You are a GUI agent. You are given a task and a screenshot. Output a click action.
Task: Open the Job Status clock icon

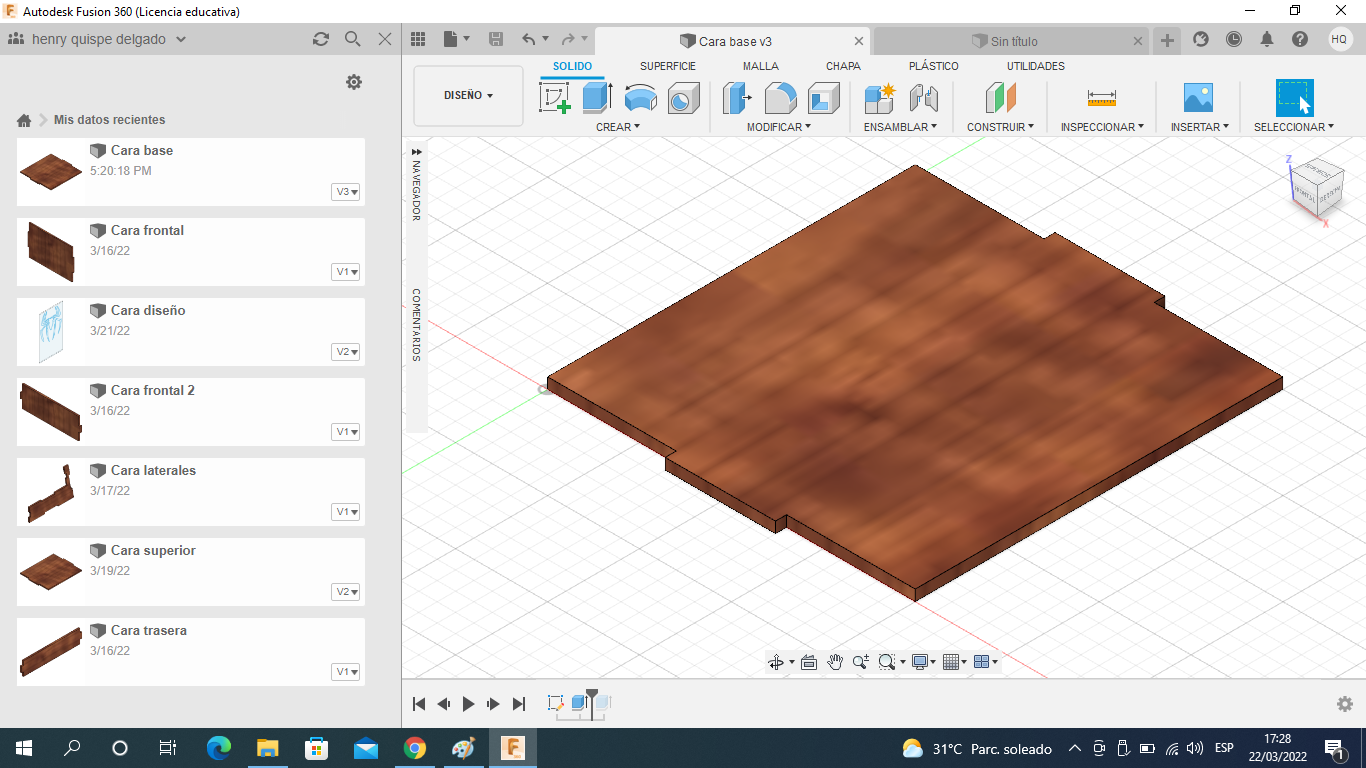coord(1234,39)
